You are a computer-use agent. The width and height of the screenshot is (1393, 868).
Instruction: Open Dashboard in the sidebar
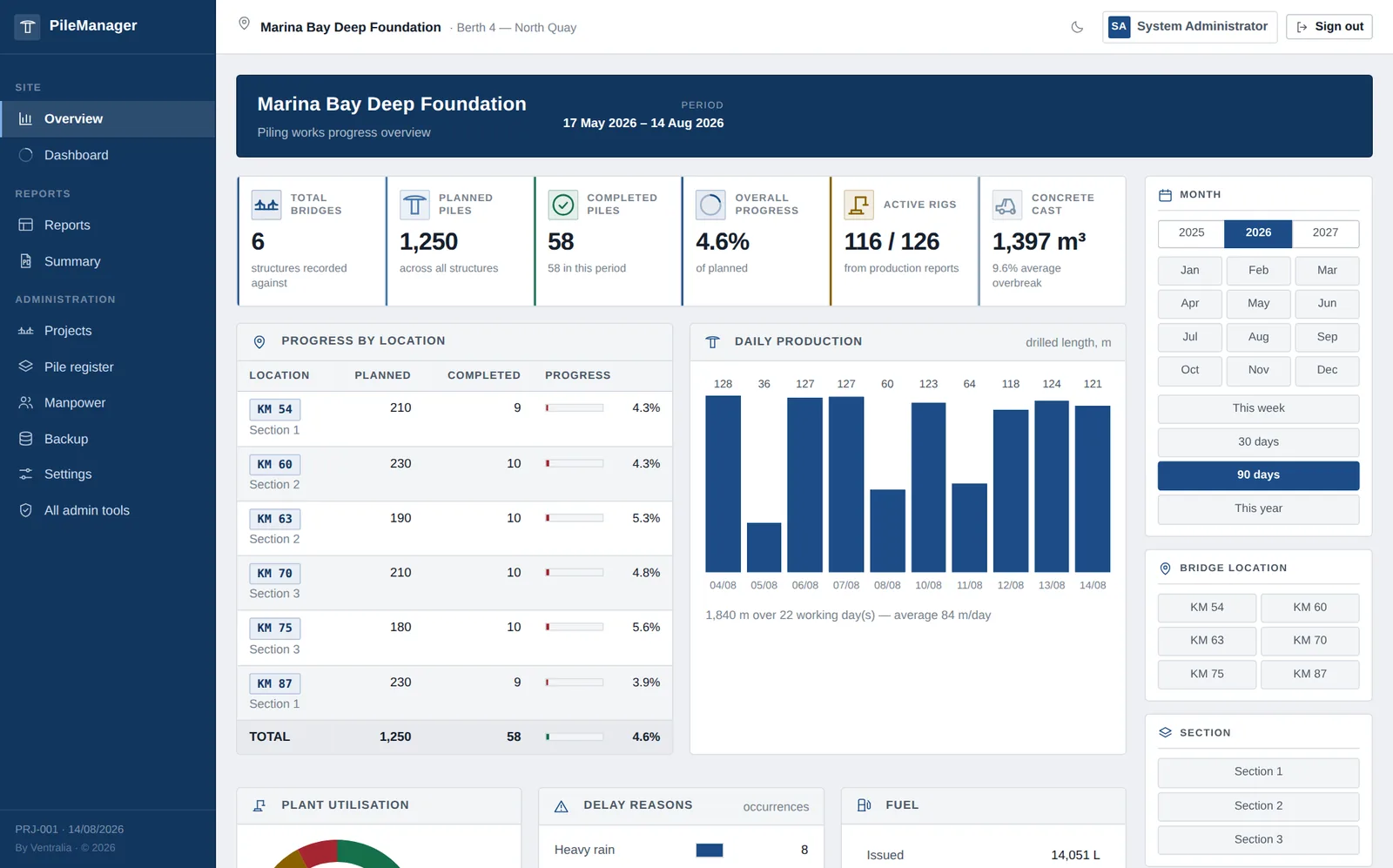[108, 155]
